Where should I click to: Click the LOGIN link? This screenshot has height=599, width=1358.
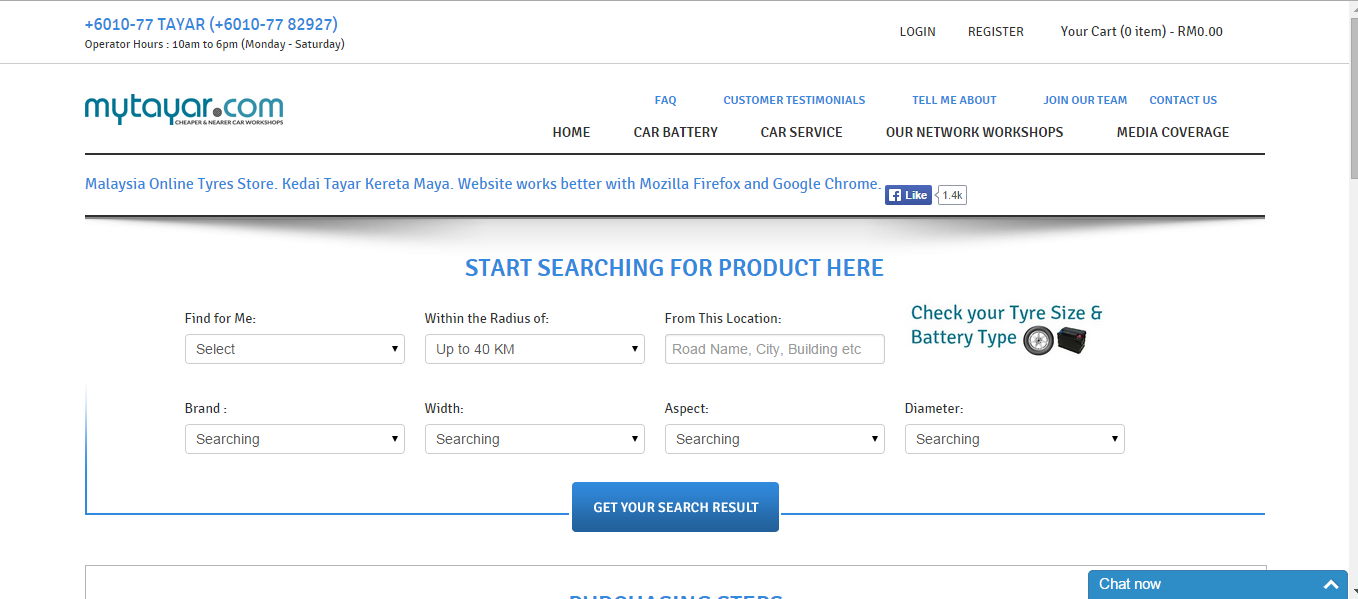(x=917, y=32)
